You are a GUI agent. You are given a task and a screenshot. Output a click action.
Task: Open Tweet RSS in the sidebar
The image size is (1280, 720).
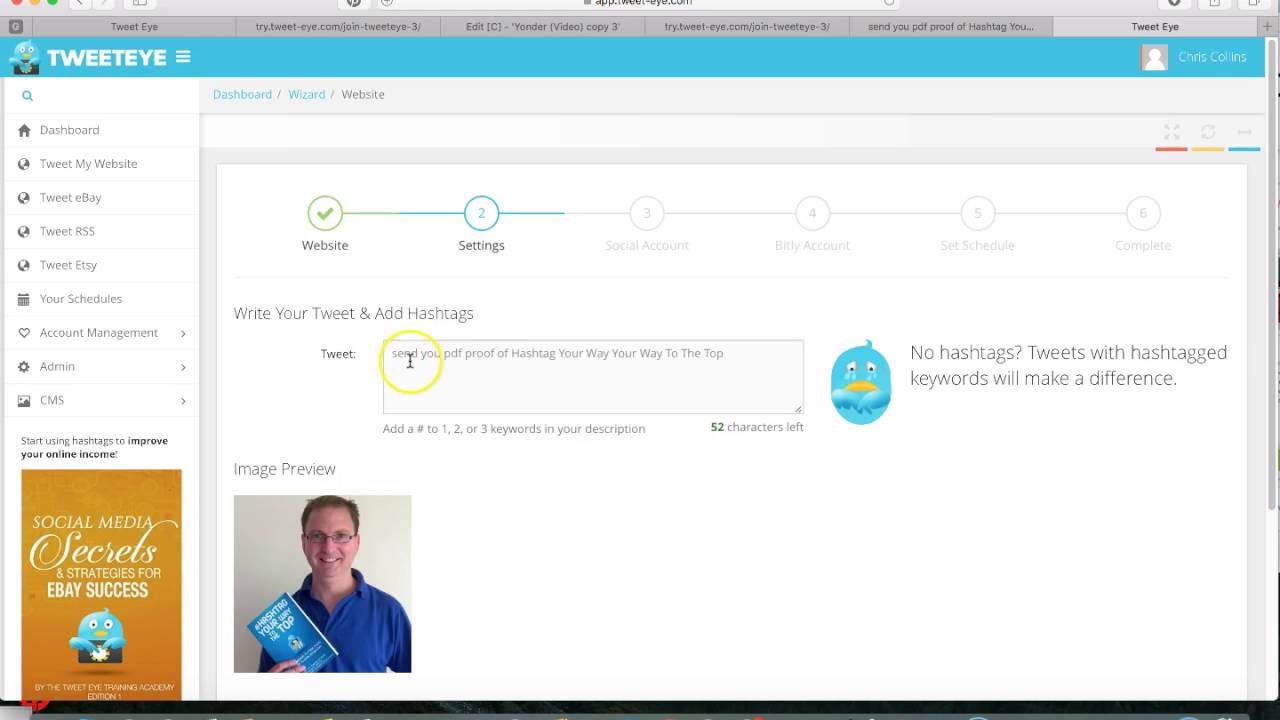point(102,232)
